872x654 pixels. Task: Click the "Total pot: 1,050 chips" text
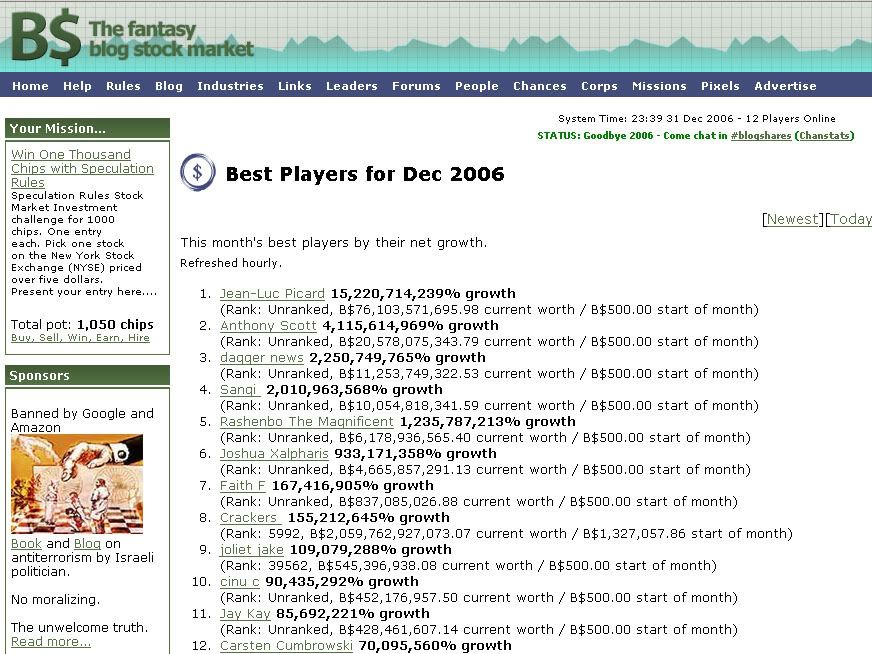pyautogui.click(x=82, y=324)
